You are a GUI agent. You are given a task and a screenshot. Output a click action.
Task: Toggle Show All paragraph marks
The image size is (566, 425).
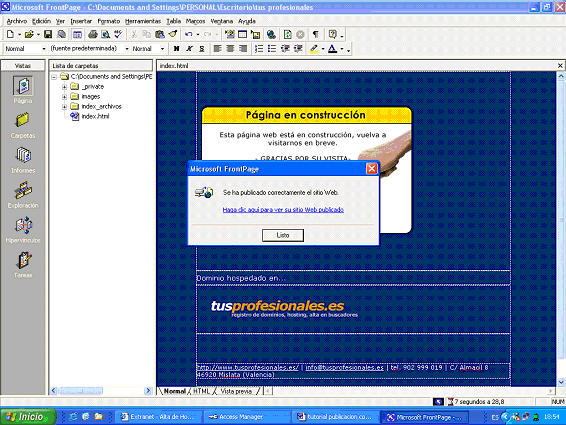(x=316, y=34)
